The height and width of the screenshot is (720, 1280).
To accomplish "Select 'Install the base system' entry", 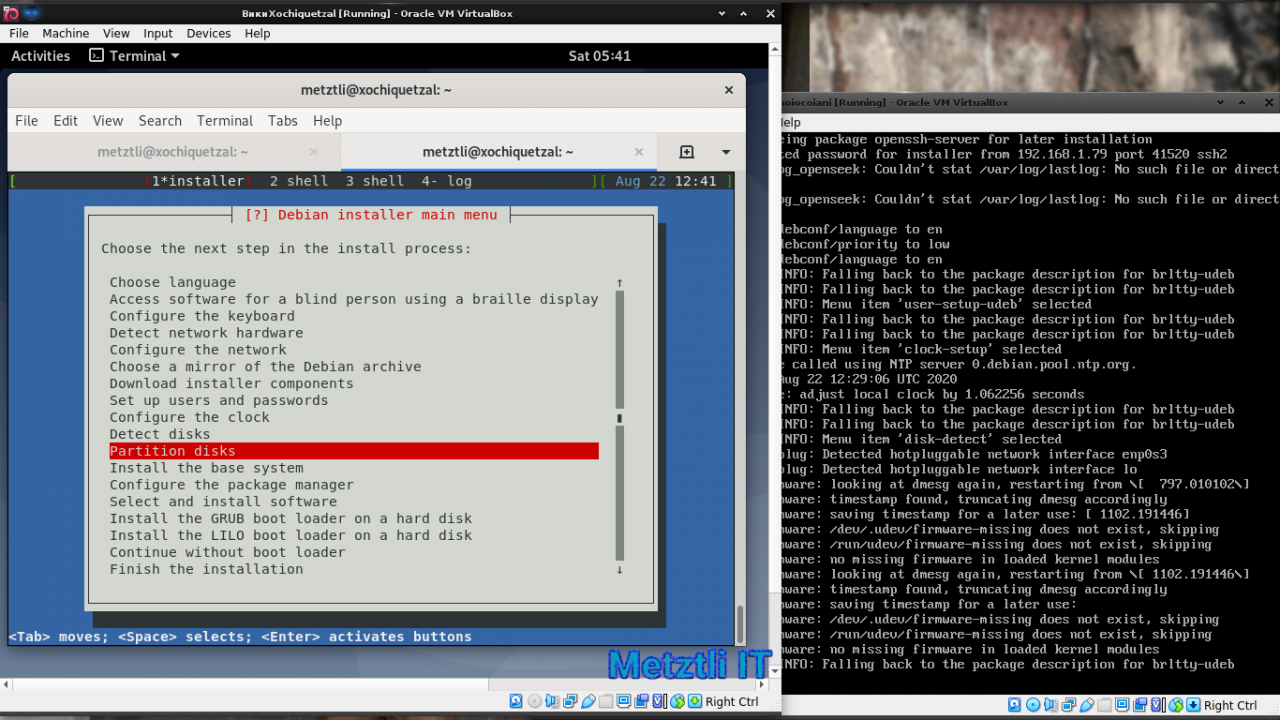I will (x=207, y=468).
